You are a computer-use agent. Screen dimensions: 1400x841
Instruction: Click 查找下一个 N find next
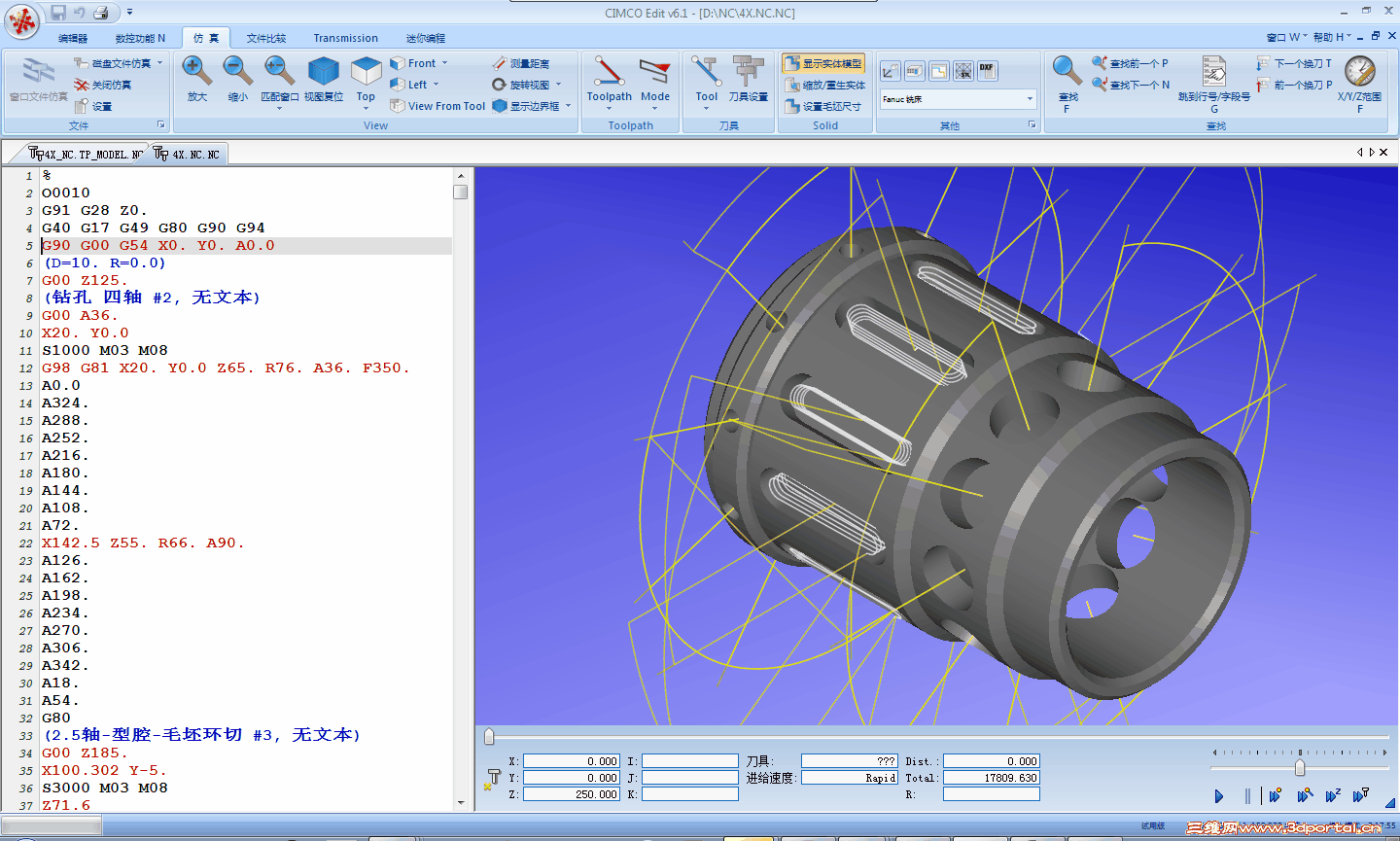1131,85
